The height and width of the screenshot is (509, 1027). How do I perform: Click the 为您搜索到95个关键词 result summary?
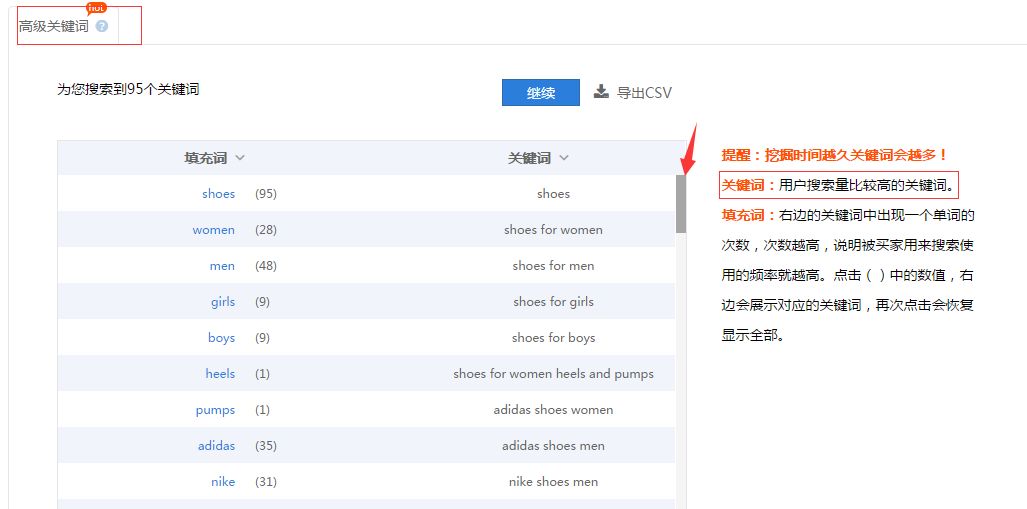128,90
